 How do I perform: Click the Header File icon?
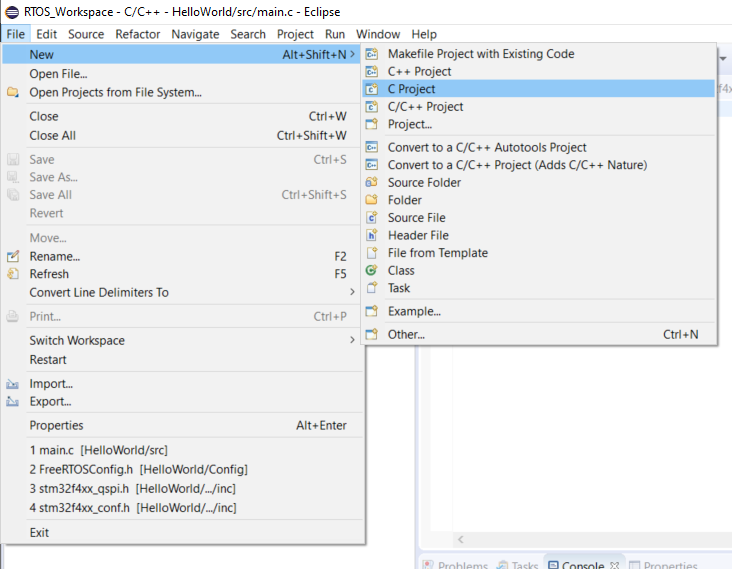pyautogui.click(x=372, y=235)
